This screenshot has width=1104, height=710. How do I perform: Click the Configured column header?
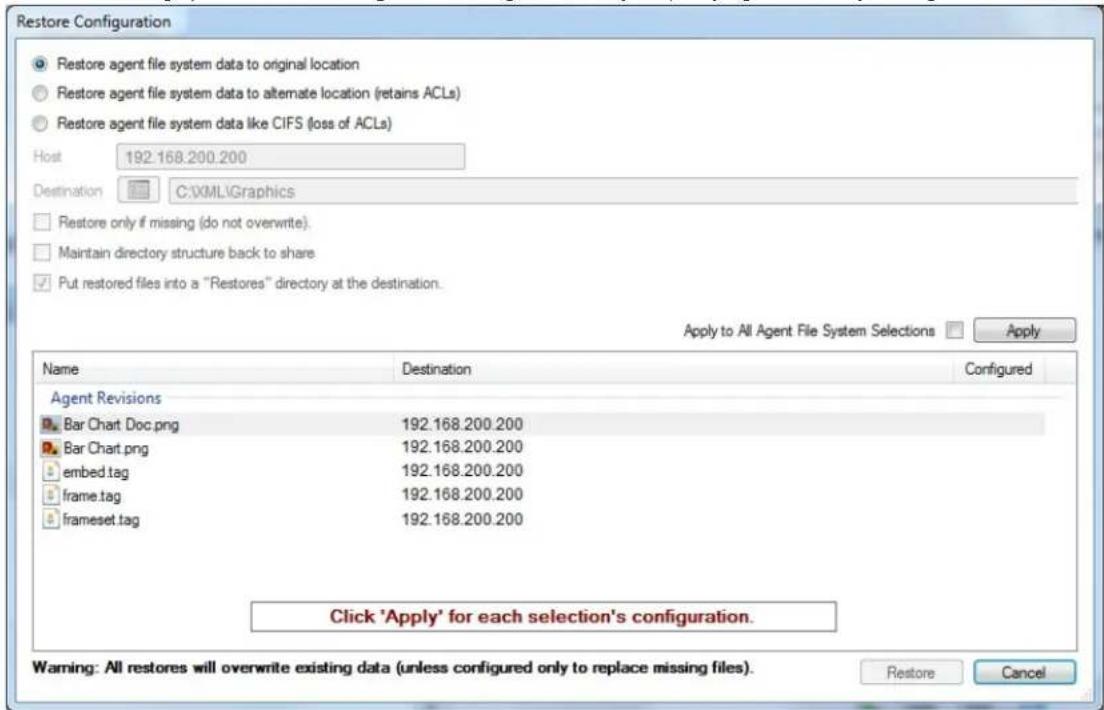coord(998,368)
